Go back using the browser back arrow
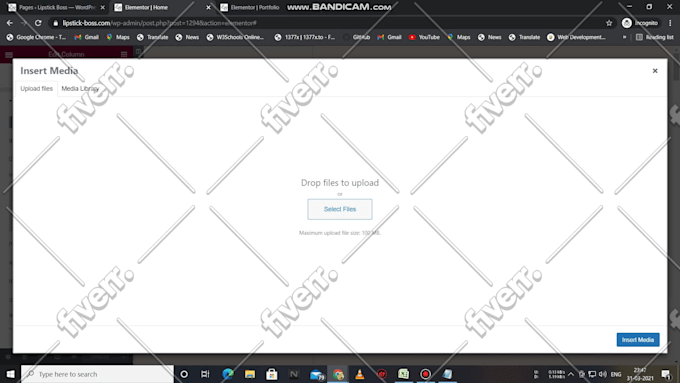The image size is (680, 383). point(10,23)
